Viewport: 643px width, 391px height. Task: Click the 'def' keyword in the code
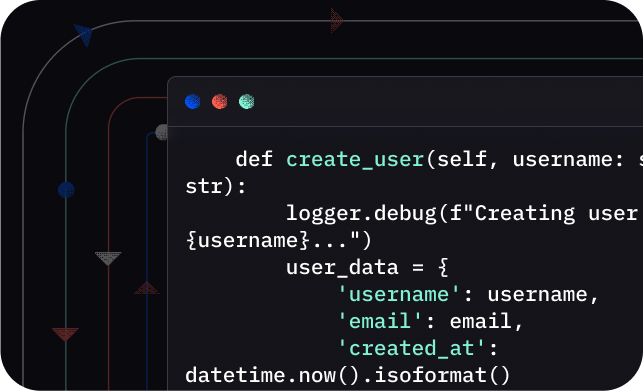pos(254,159)
